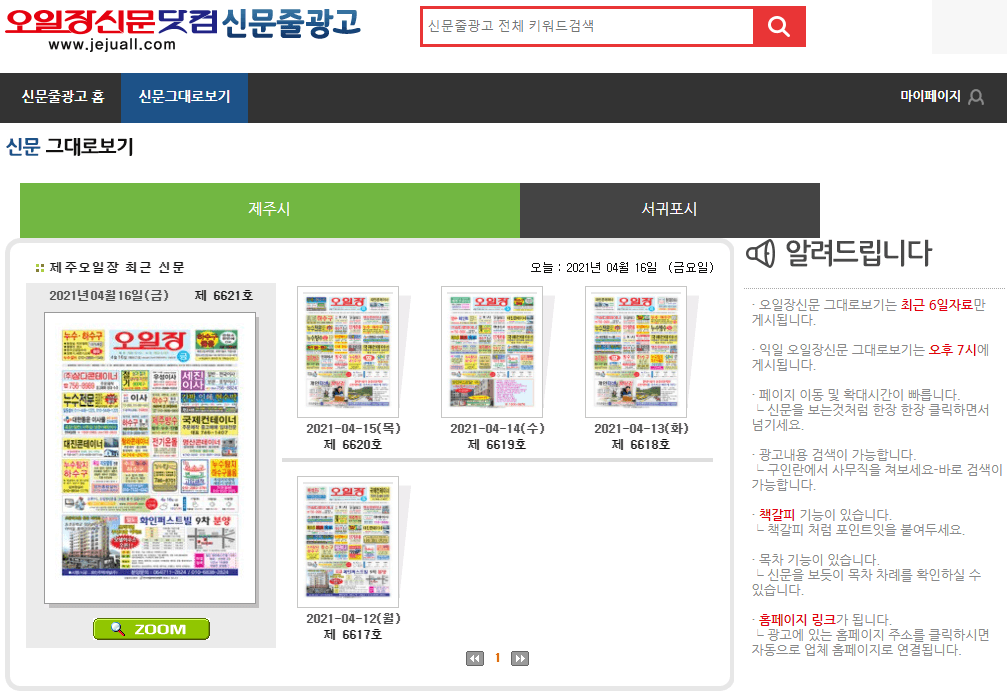Click today's date text 2021년 04월 16일
The height and width of the screenshot is (693, 1007).
611,267
